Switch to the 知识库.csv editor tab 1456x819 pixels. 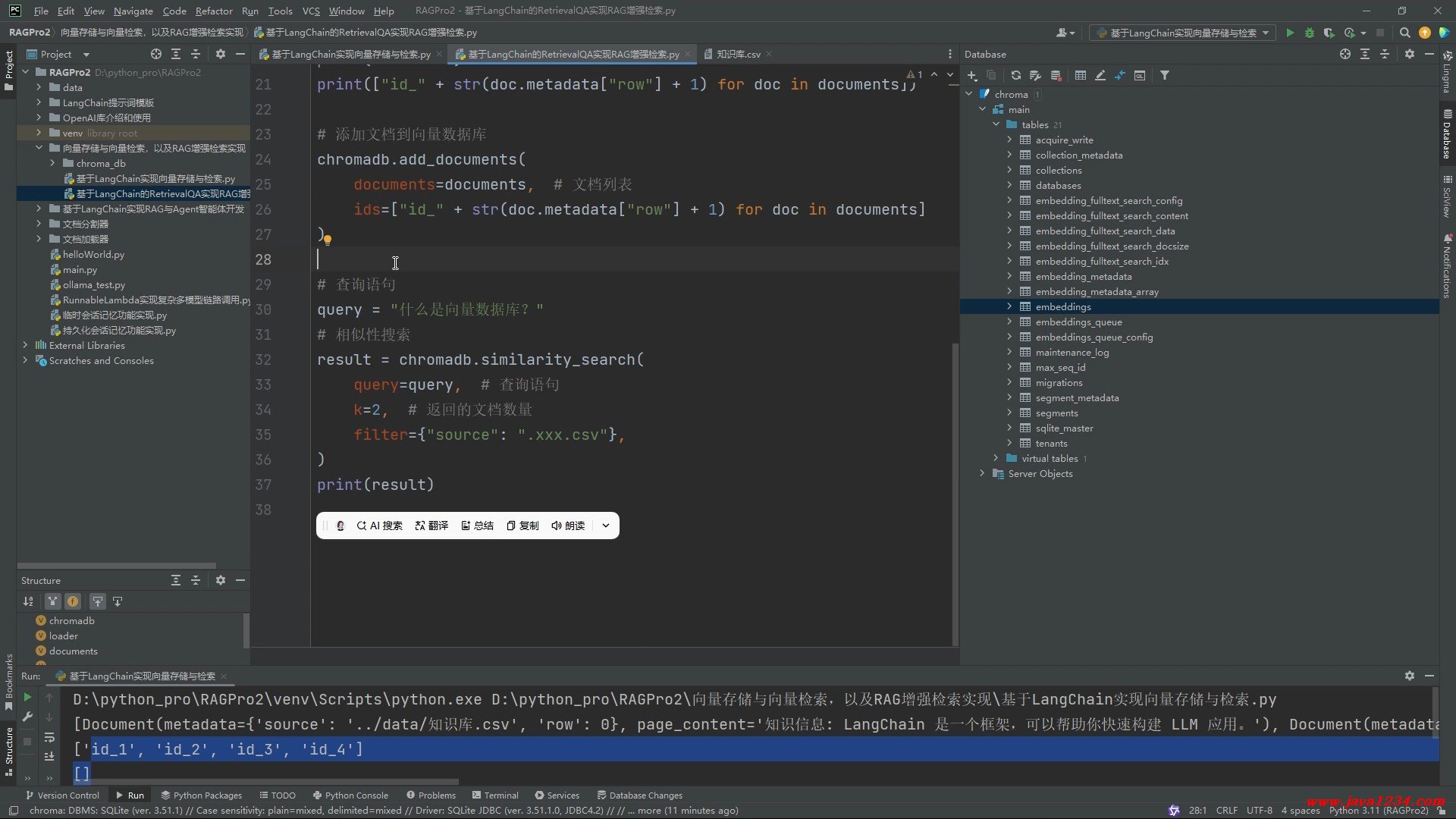(x=738, y=54)
